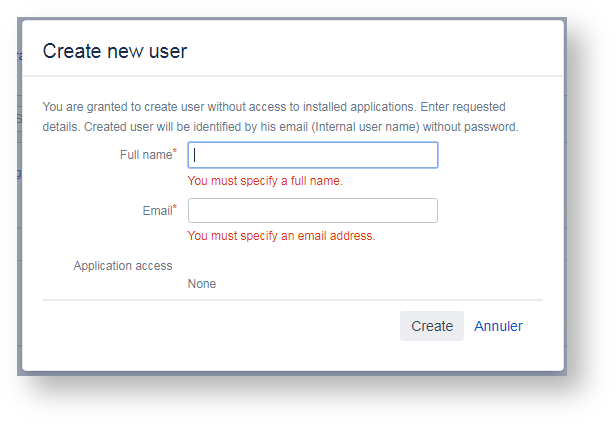Click the "None" application access value
Image resolution: width=615 pixels, height=424 pixels.
point(202,284)
